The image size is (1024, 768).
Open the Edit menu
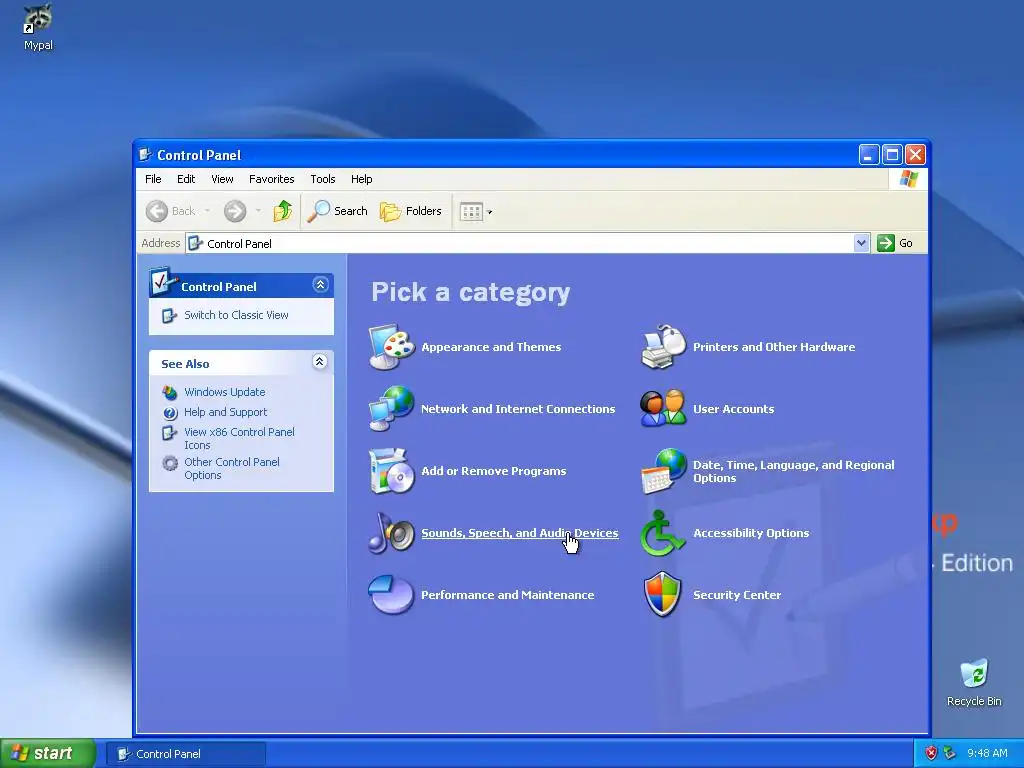pyautogui.click(x=186, y=179)
